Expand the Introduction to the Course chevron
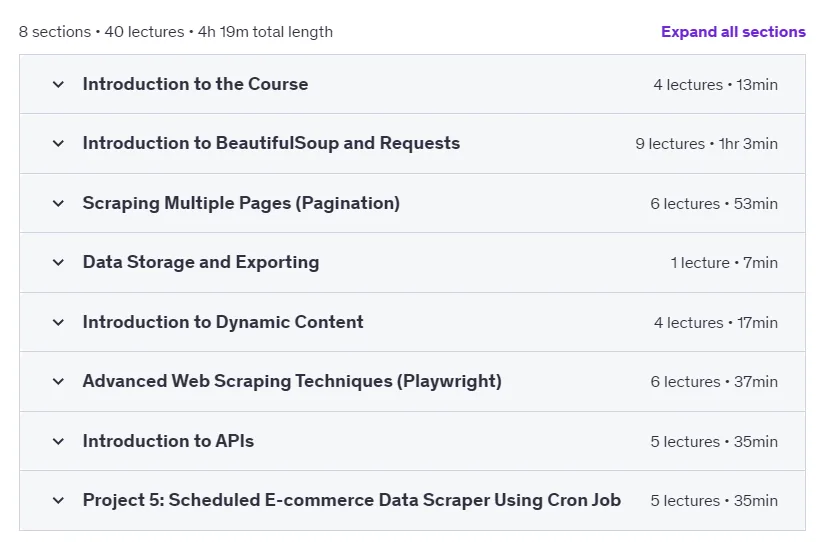This screenshot has height=542, width=817. click(x=58, y=84)
